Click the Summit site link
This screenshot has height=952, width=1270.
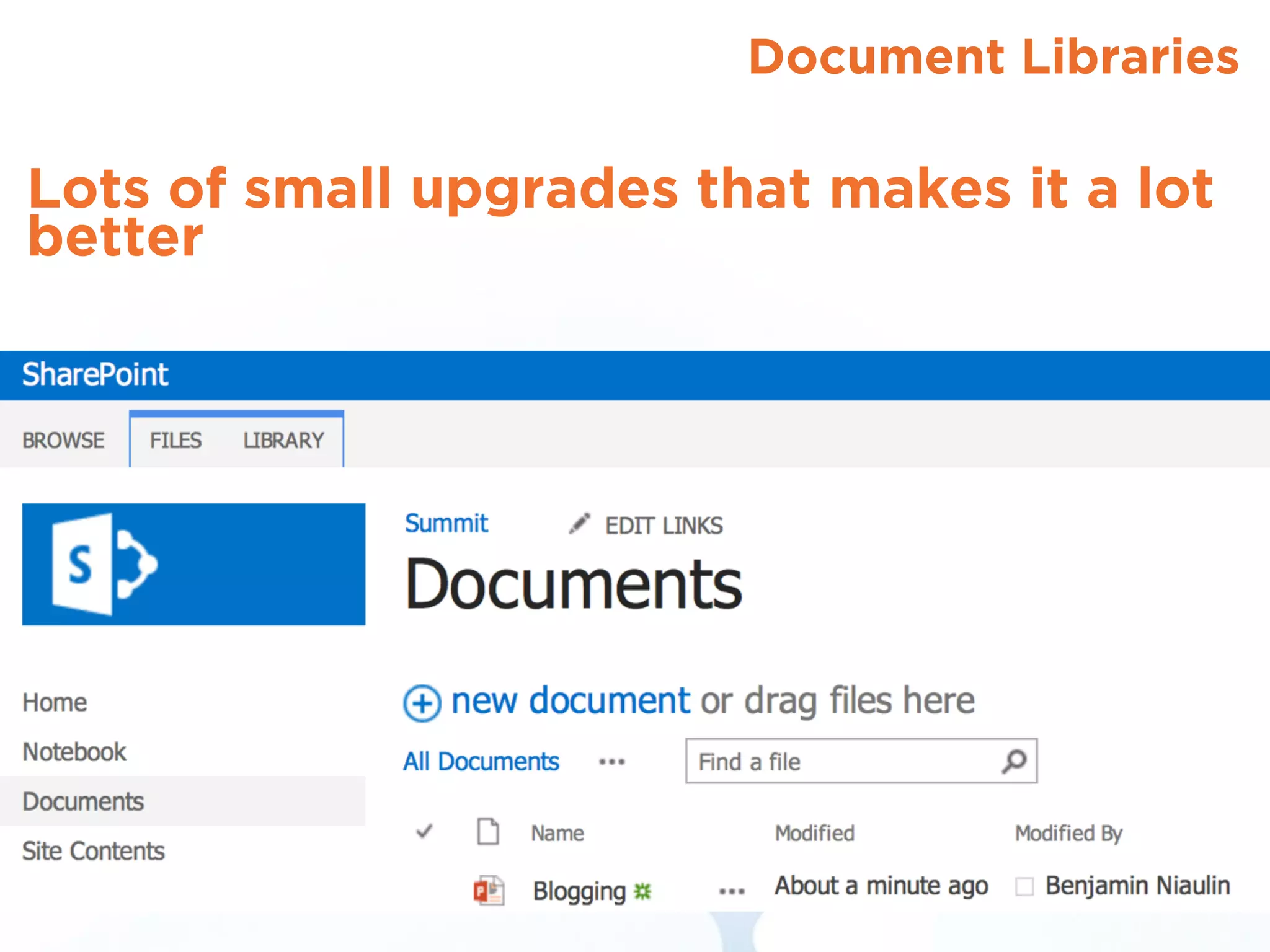pyautogui.click(x=446, y=524)
